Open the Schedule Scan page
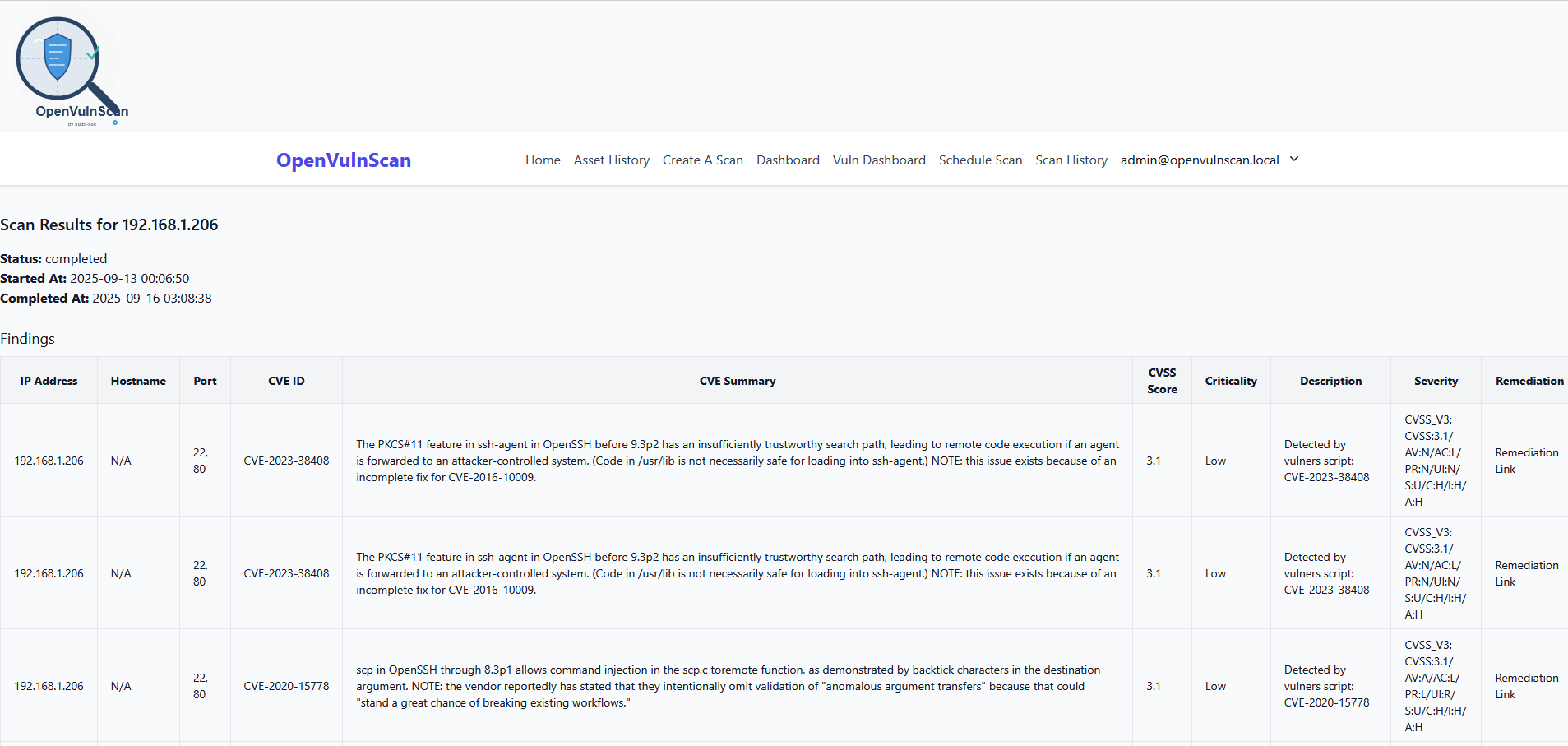This screenshot has width=1568, height=746. tap(980, 160)
